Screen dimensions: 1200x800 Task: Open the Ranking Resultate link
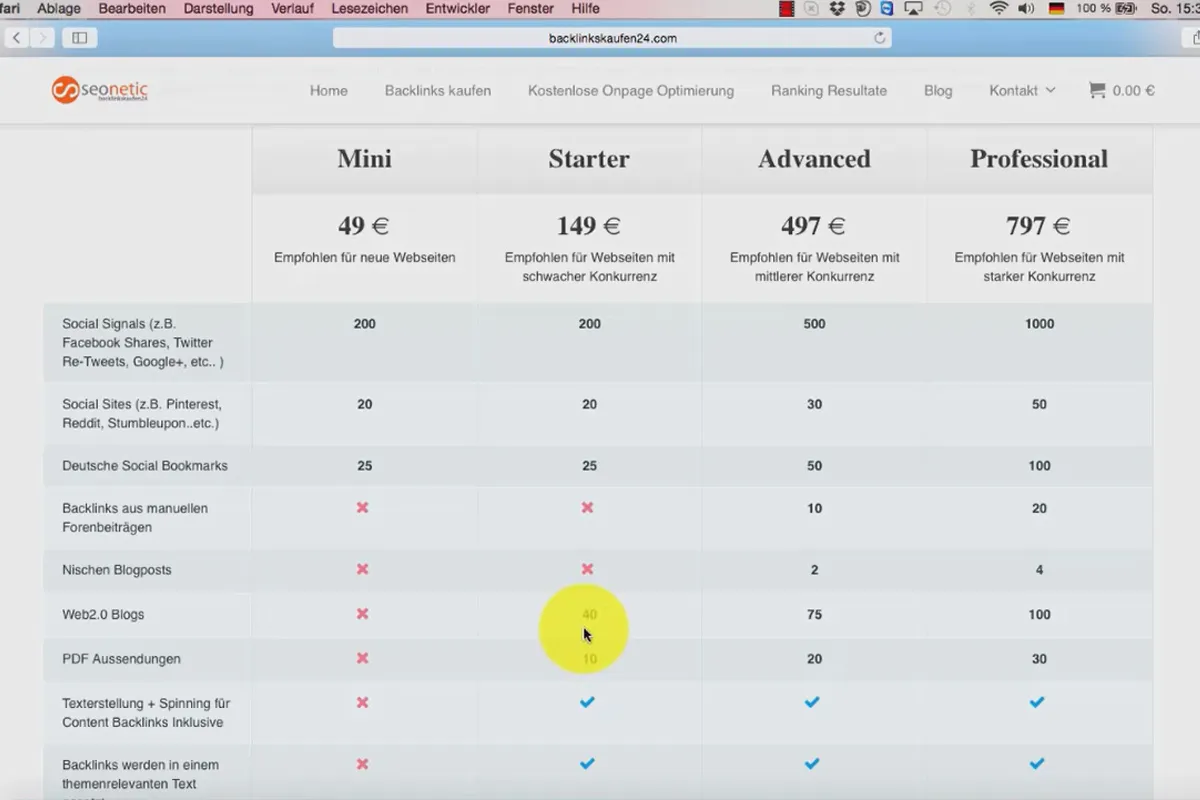pyautogui.click(x=829, y=90)
